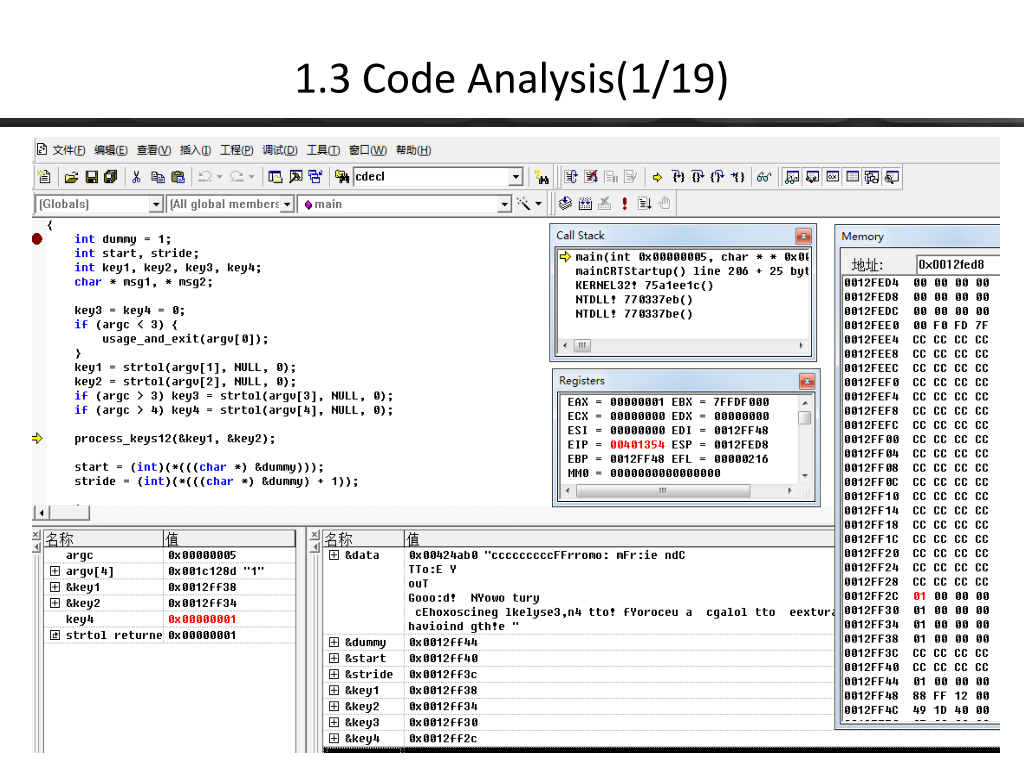Click the argc watch row
Image resolution: width=1024 pixels, height=768 pixels.
pyautogui.click(x=169, y=556)
